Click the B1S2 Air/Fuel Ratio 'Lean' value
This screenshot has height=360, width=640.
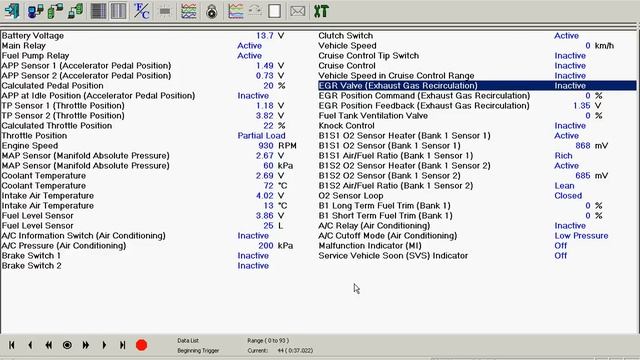click(x=564, y=186)
